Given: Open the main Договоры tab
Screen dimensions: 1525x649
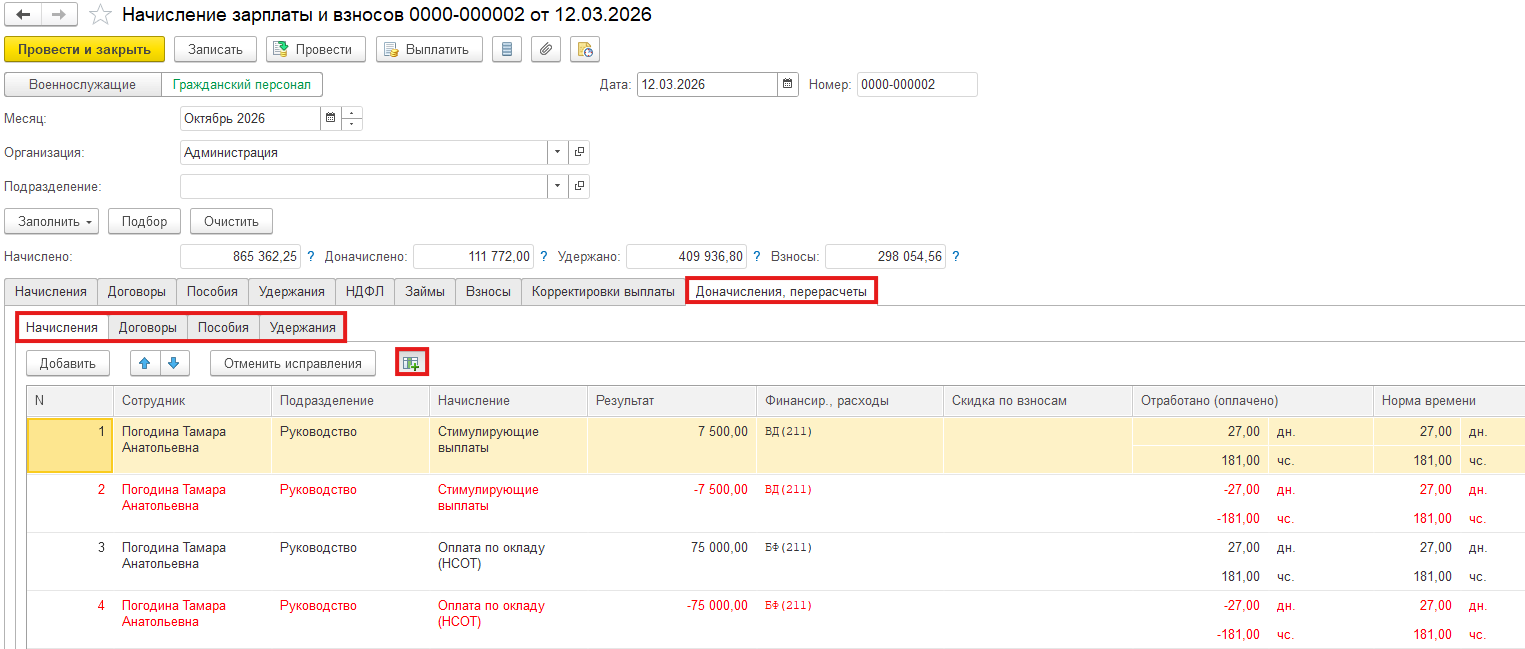Looking at the screenshot, I should 137,292.
